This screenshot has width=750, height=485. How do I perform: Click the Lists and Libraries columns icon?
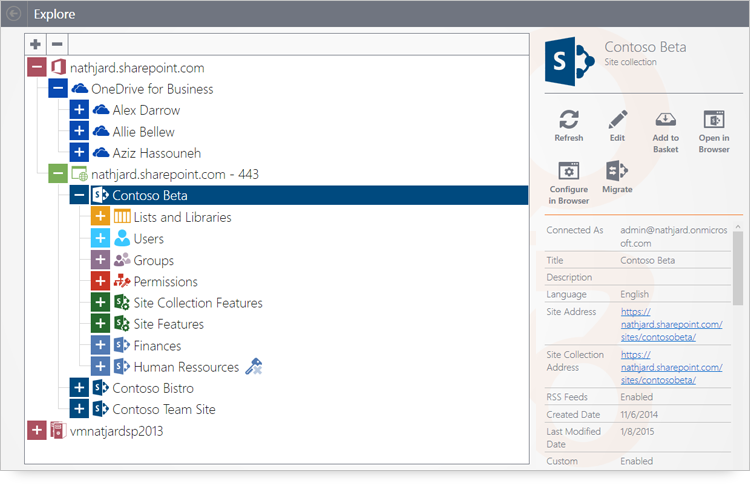[x=122, y=217]
